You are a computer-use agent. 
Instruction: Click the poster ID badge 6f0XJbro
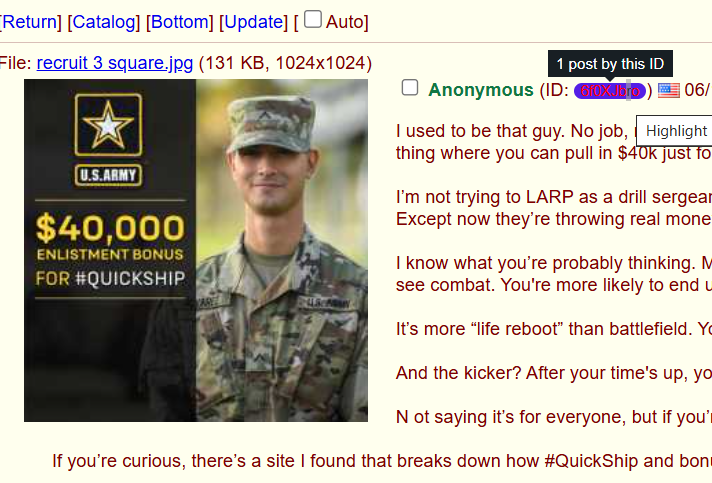(609, 91)
